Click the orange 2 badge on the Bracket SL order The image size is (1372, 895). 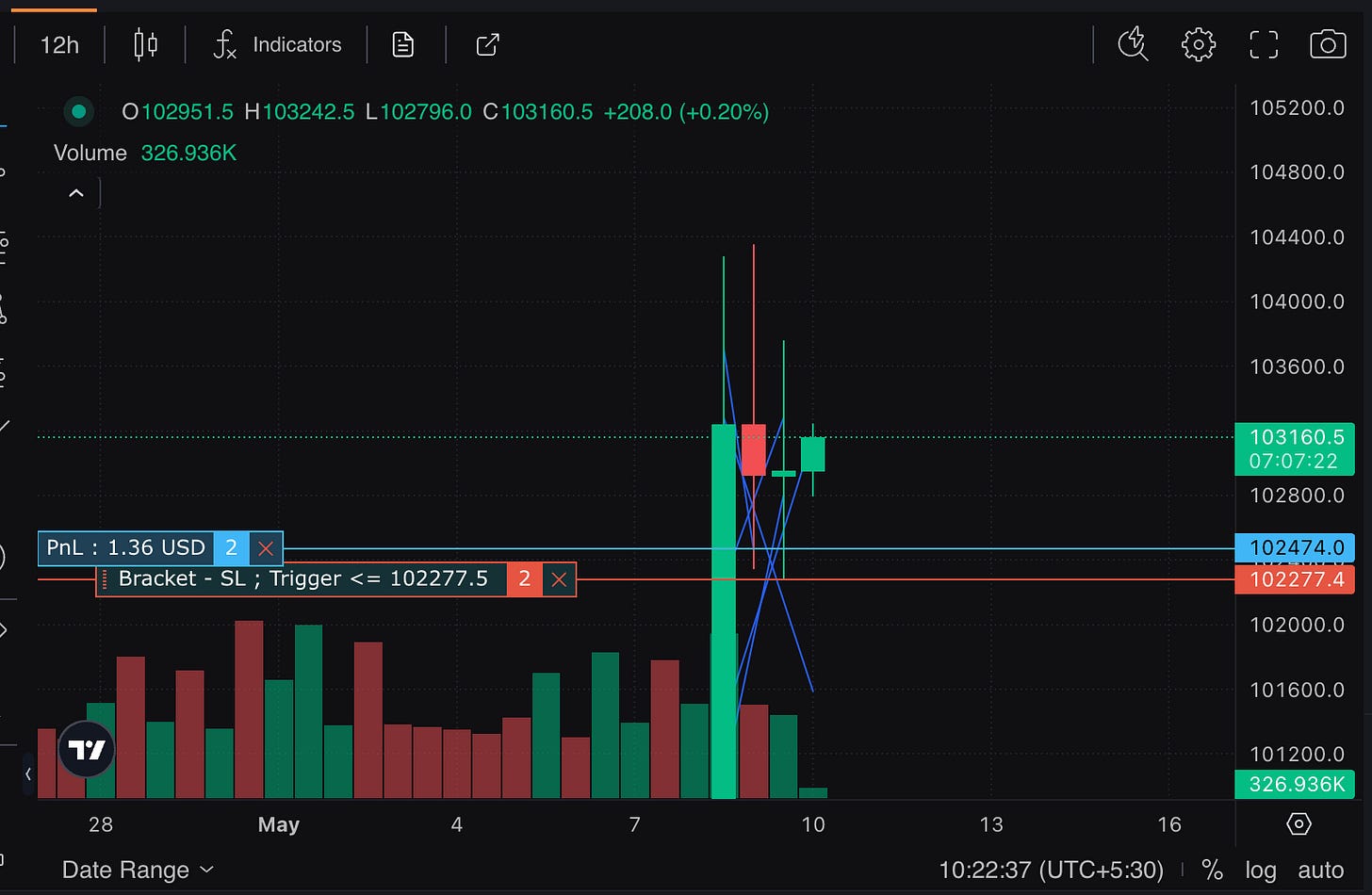pyautogui.click(x=525, y=578)
